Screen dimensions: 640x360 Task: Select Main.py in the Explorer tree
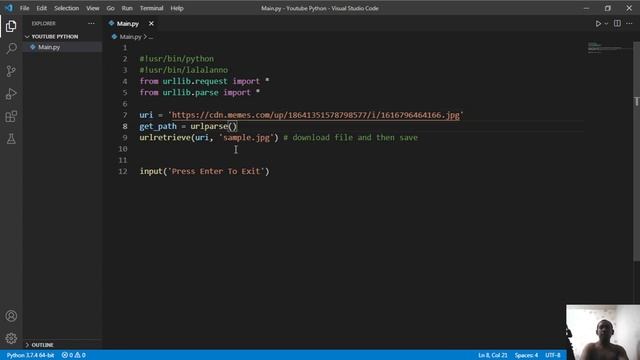[62, 47]
